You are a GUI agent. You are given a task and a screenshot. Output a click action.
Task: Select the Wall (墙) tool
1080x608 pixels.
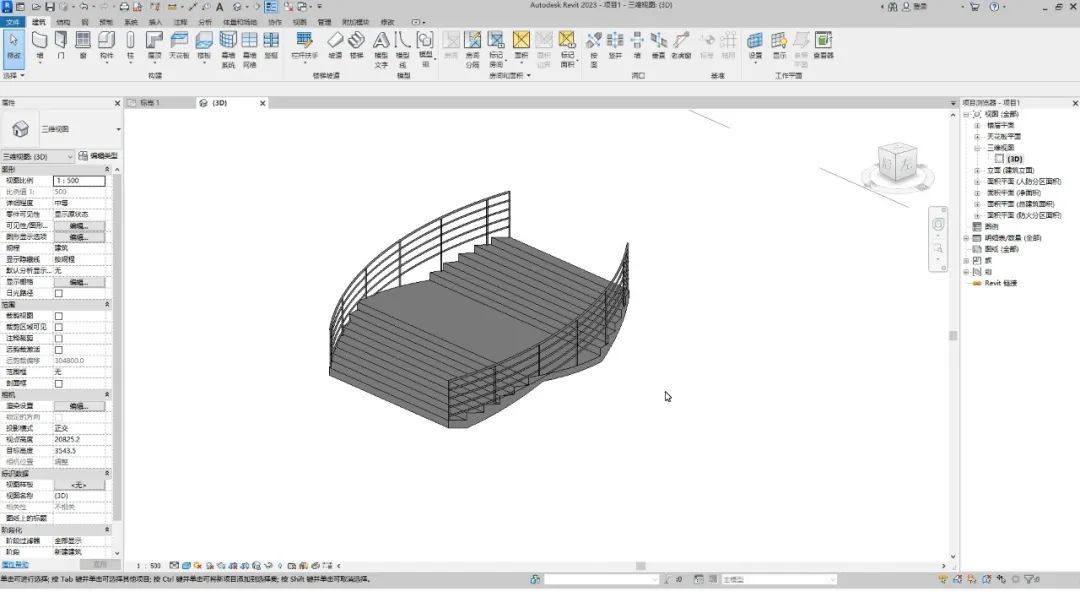pos(40,45)
